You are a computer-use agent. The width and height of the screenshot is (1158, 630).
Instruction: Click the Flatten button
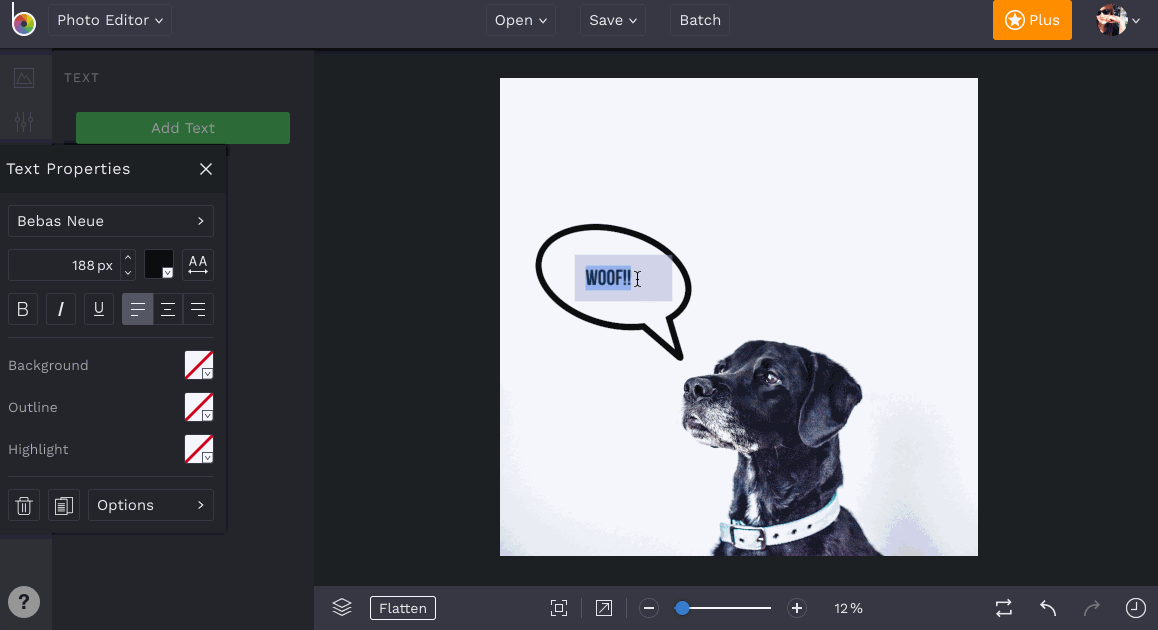[x=403, y=608]
